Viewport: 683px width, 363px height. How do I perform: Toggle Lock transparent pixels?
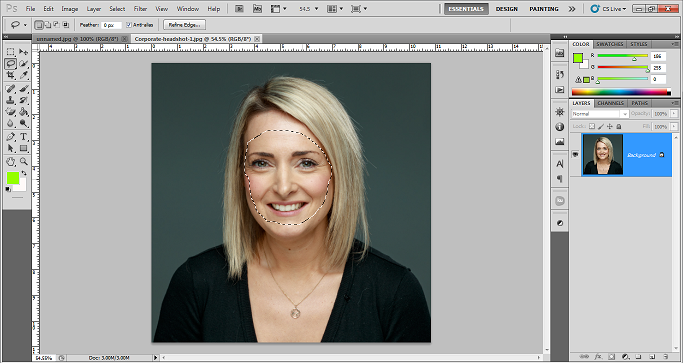[592, 126]
